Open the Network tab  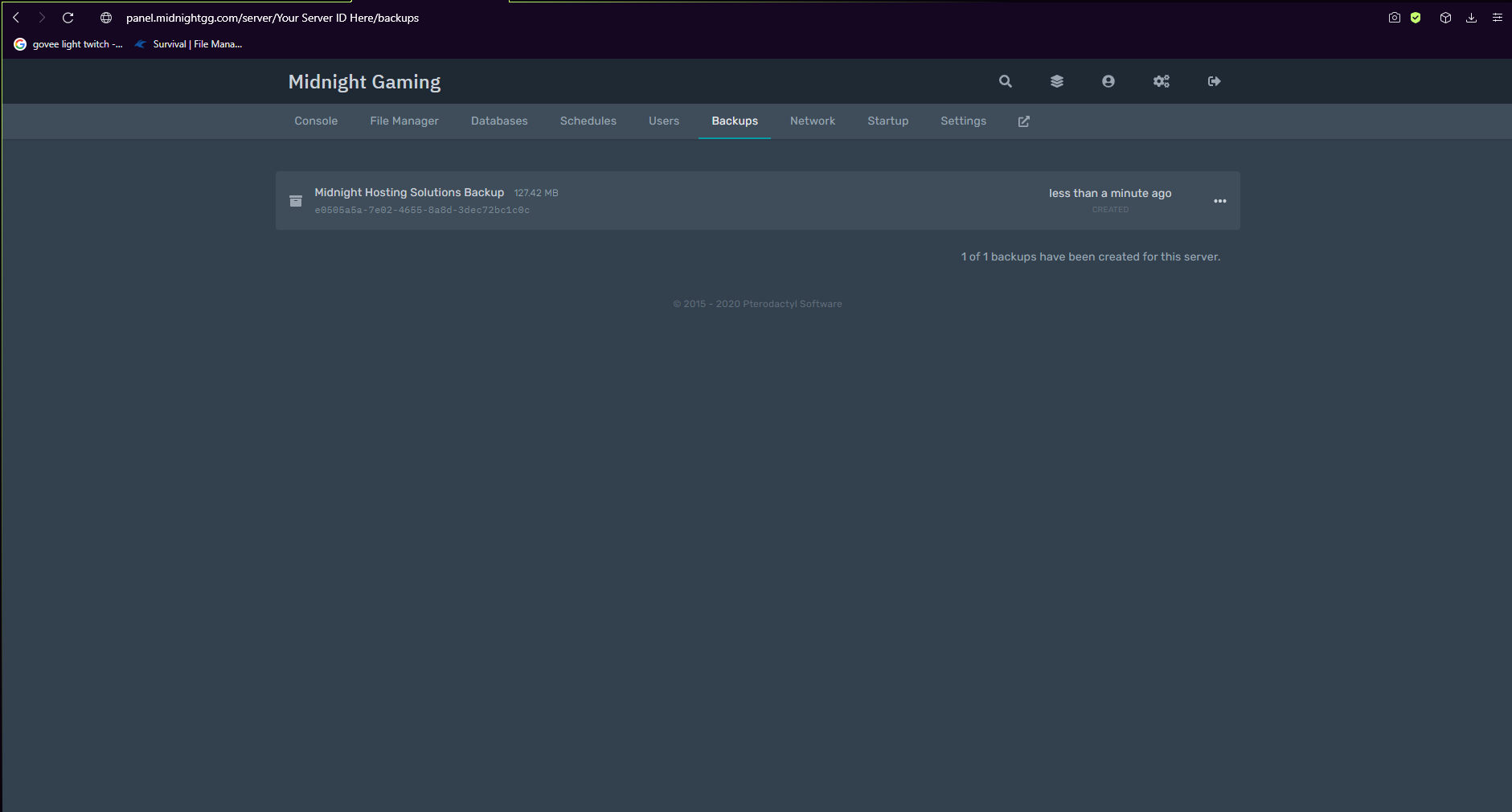coord(813,121)
